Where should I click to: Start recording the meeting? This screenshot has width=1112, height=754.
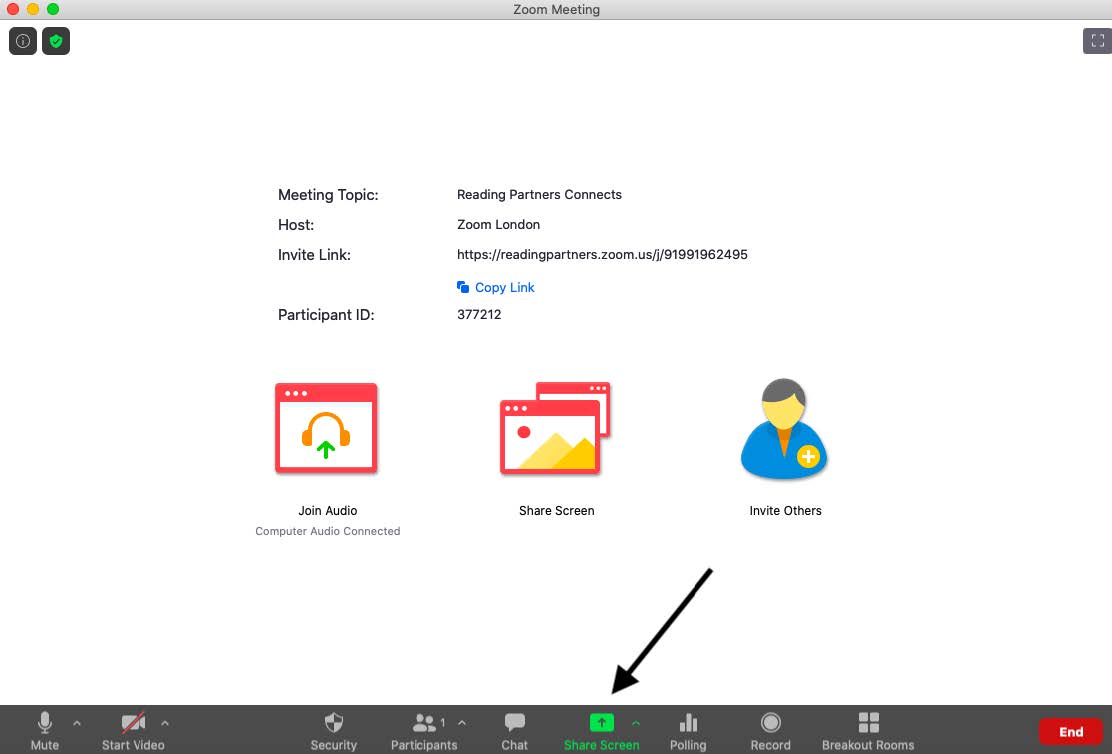770,731
